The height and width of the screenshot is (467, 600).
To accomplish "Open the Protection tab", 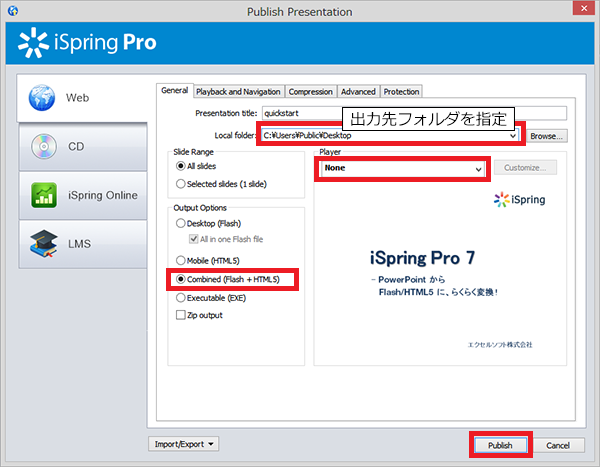I will pyautogui.click(x=401, y=92).
